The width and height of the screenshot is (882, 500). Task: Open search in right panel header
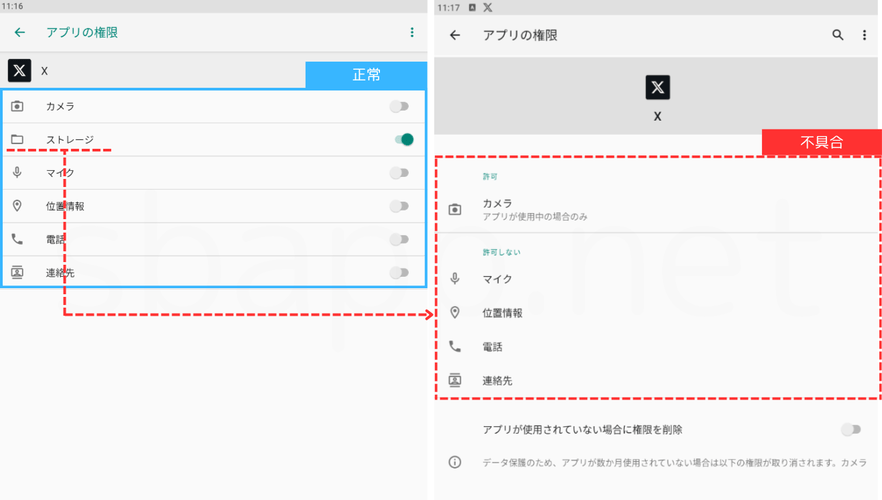[x=838, y=35]
